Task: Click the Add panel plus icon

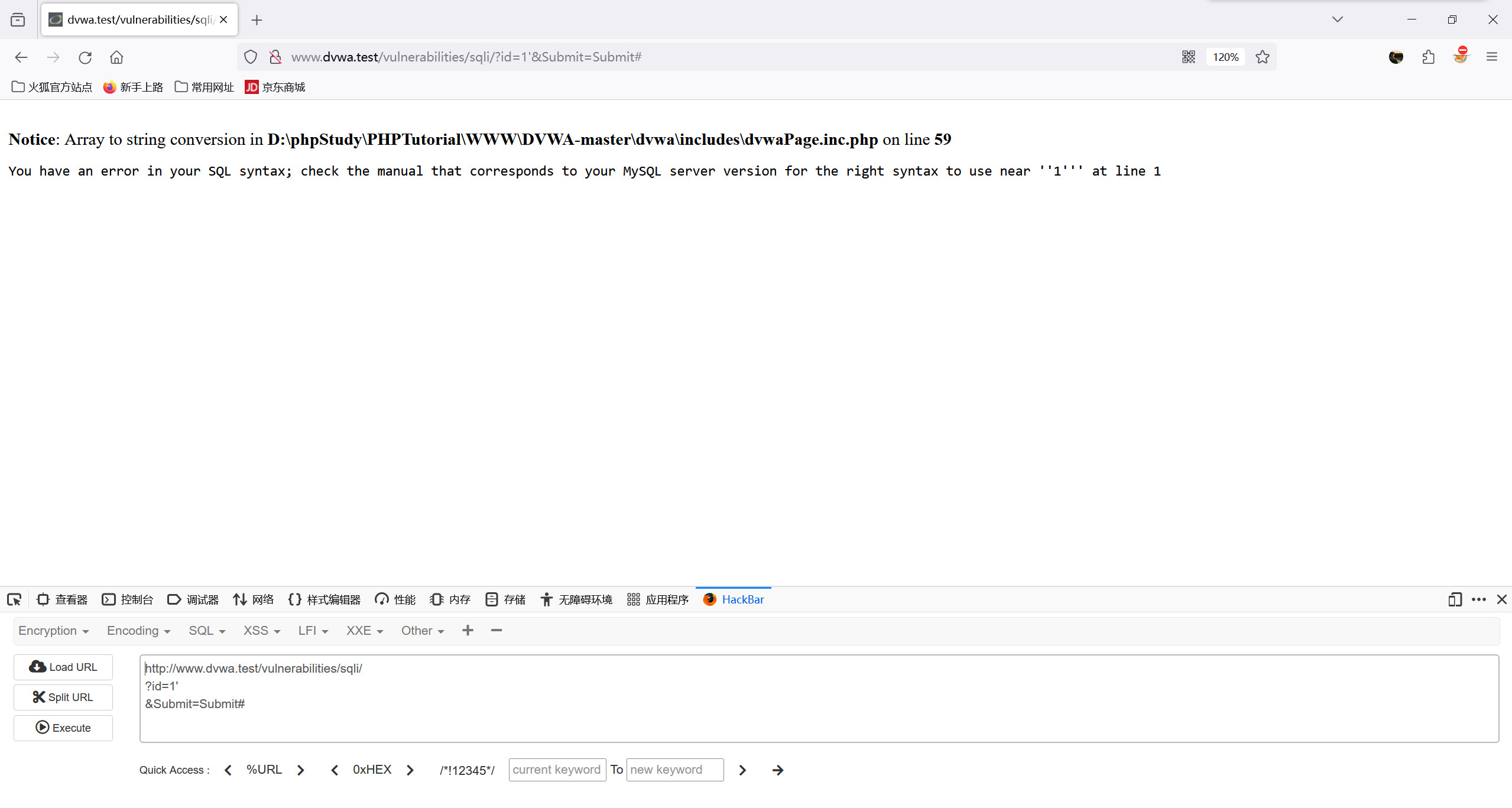Action: tap(468, 631)
